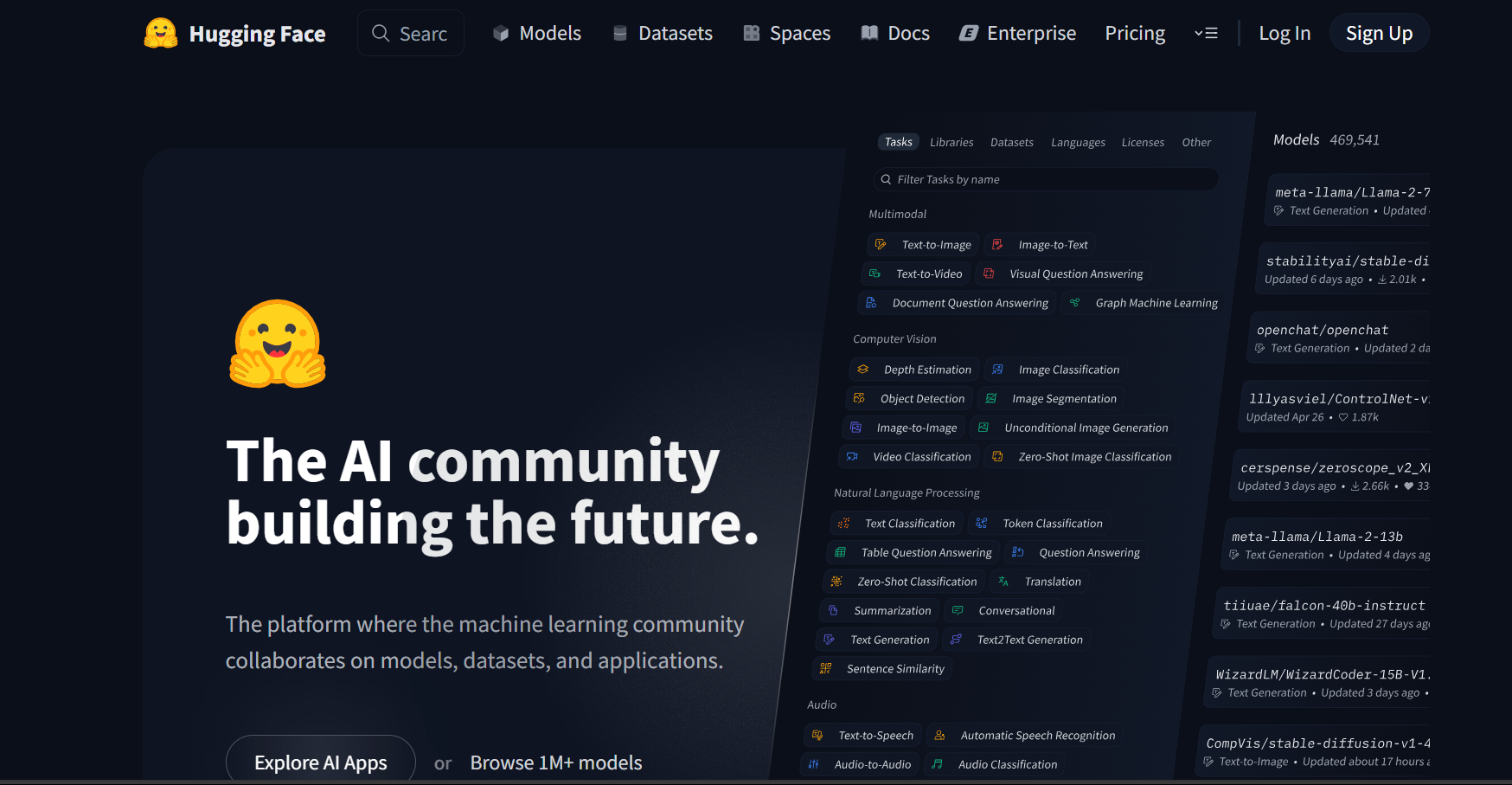Click the Text-to-Image task icon
1512x785 pixels.
click(881, 245)
